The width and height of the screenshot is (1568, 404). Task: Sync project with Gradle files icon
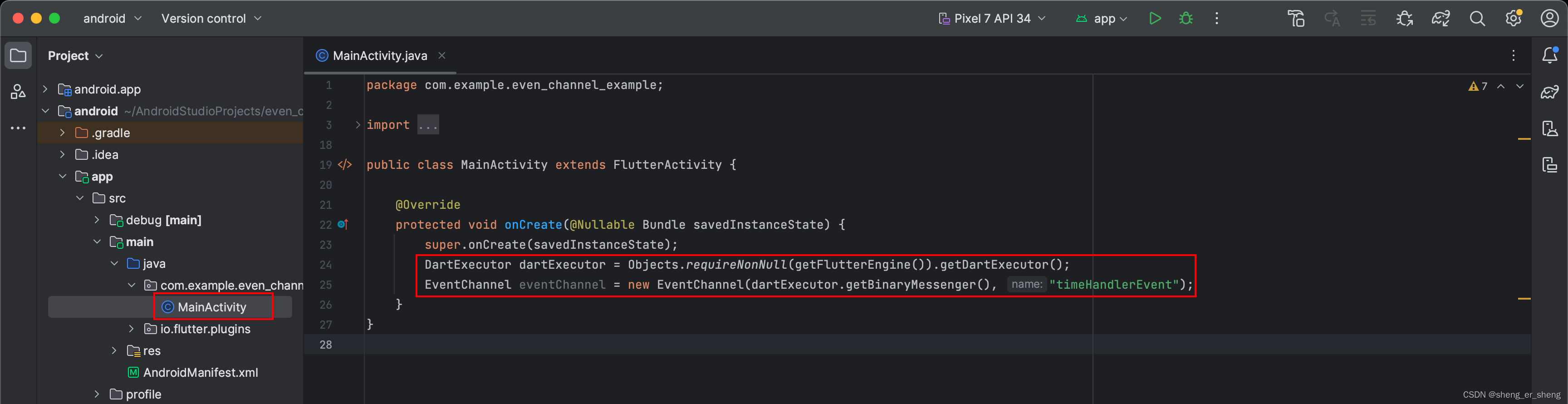coord(1441,18)
